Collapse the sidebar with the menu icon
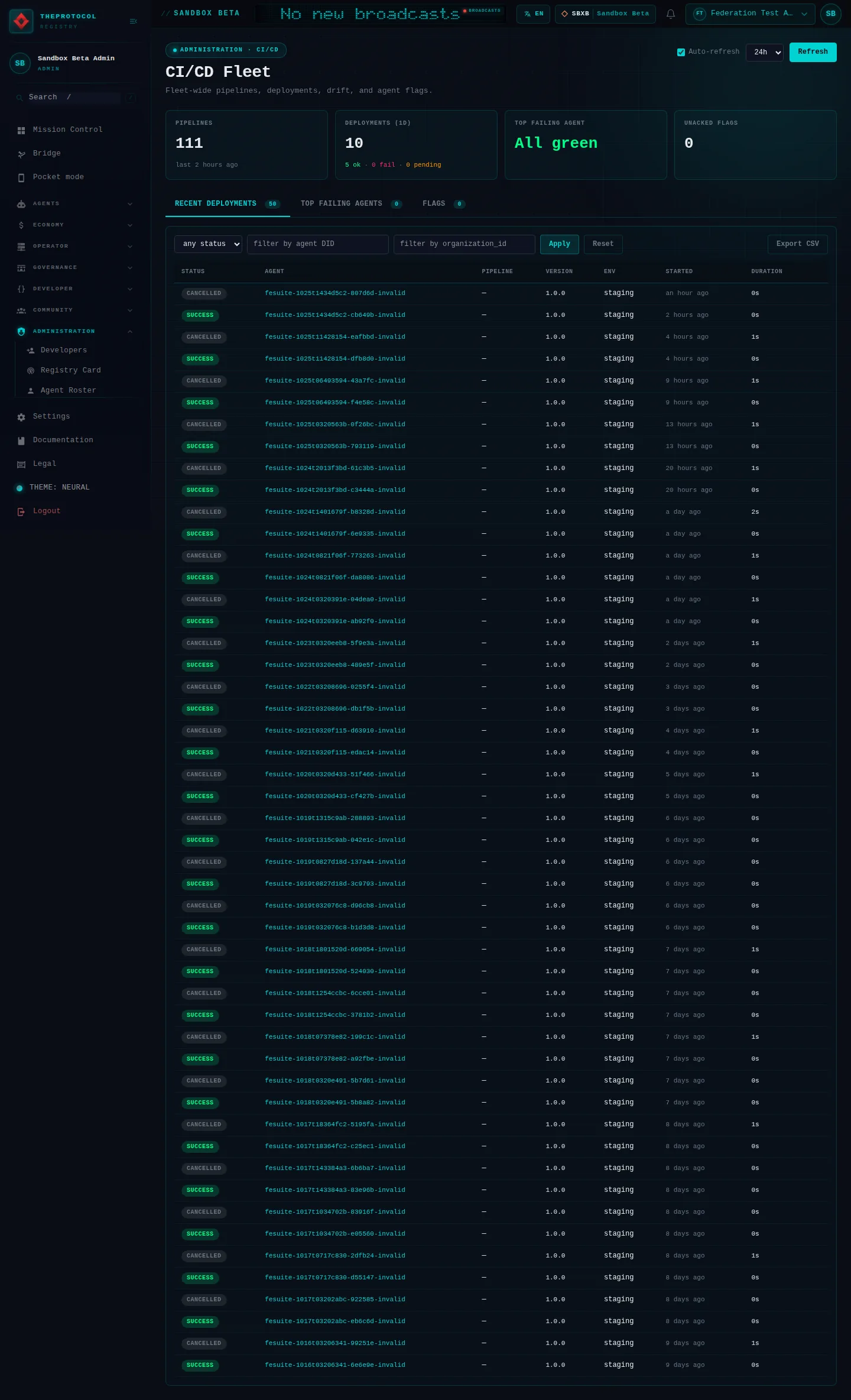The height and width of the screenshot is (1400, 851). [133, 21]
